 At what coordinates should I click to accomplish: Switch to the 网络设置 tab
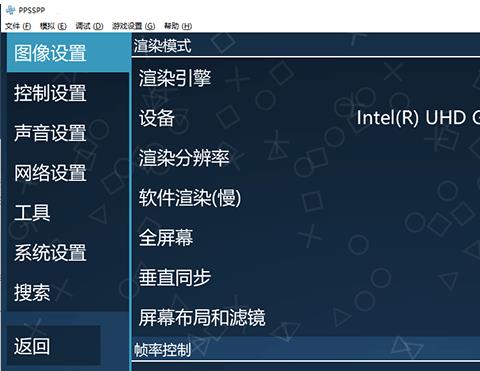click(x=68, y=173)
